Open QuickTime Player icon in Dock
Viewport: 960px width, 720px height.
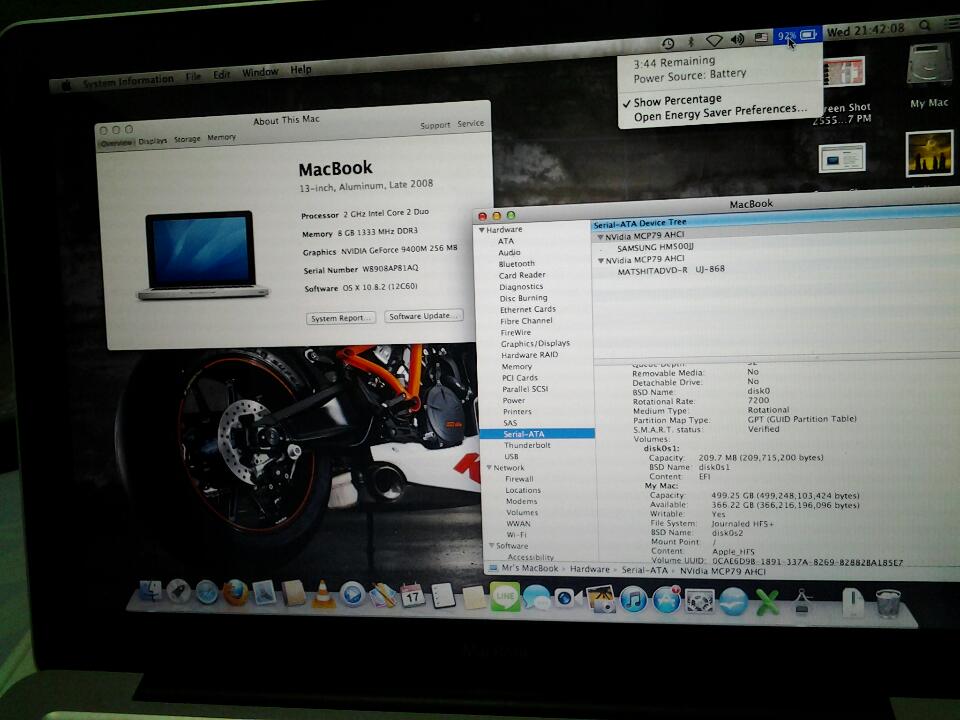click(x=353, y=594)
